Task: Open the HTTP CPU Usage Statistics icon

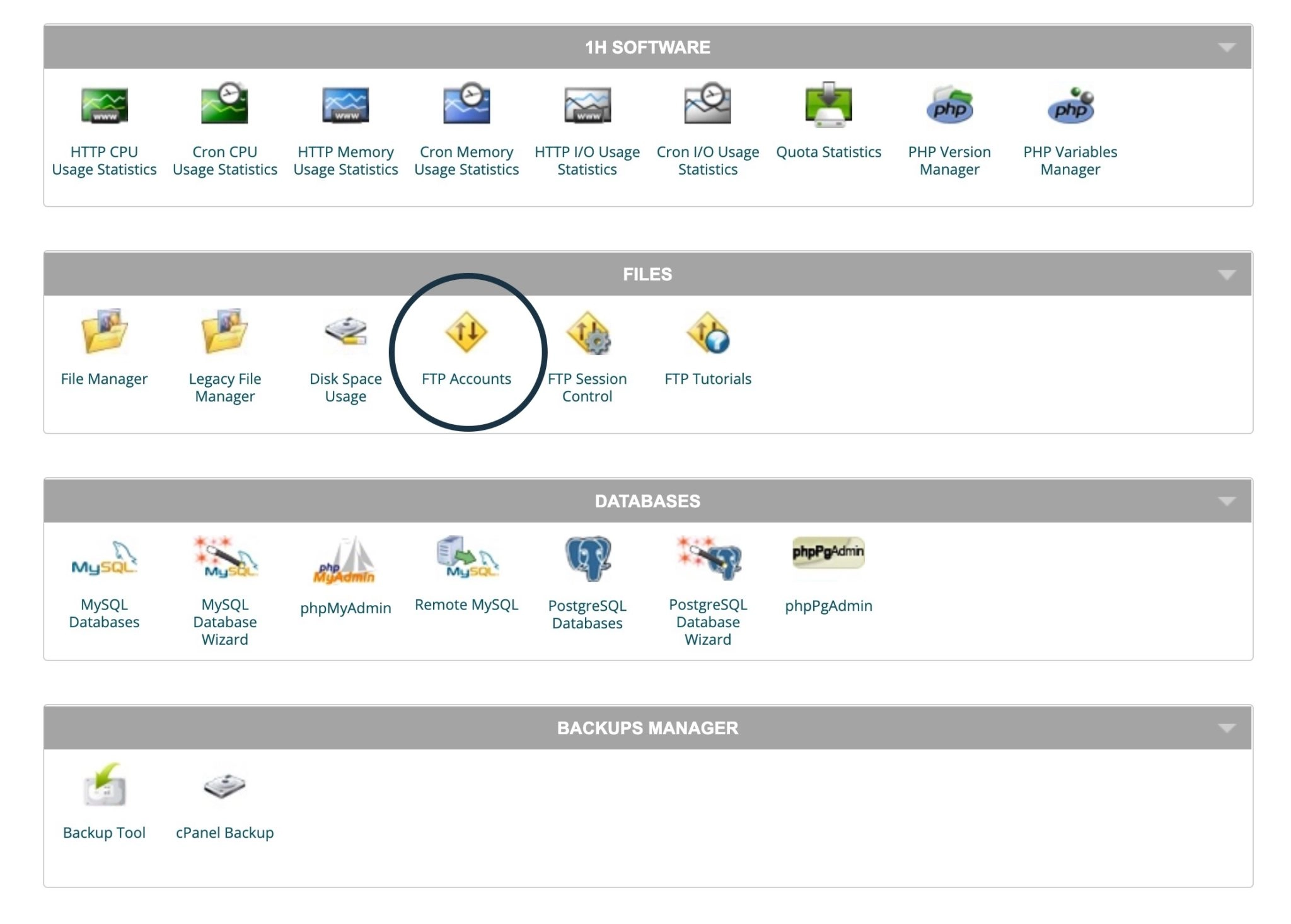Action: tap(105, 105)
